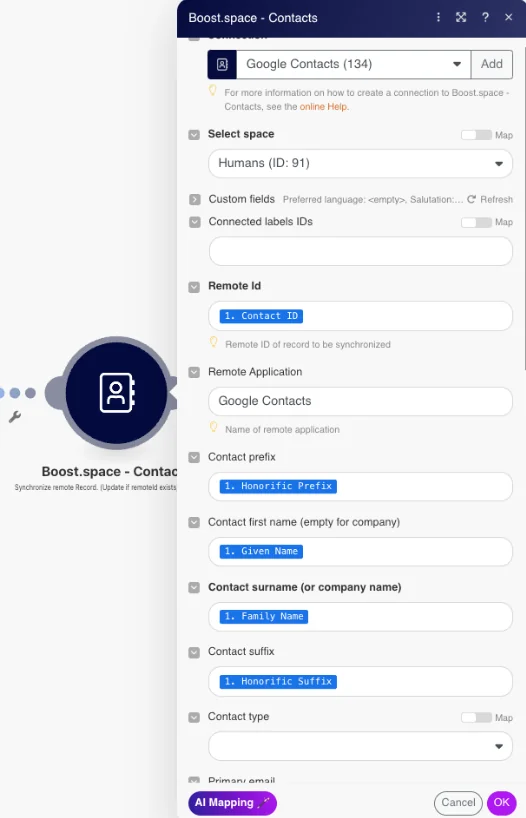
Task: Click 'Remote ID of record to be synchronized' hint
Action: 308,344
